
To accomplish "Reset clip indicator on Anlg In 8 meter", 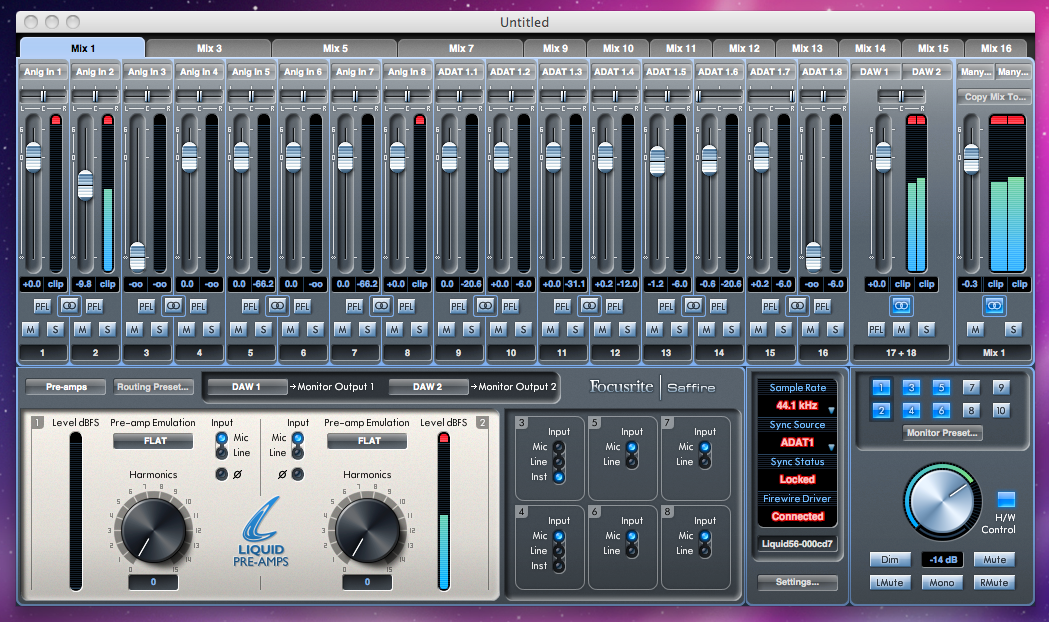I will click(x=420, y=120).
